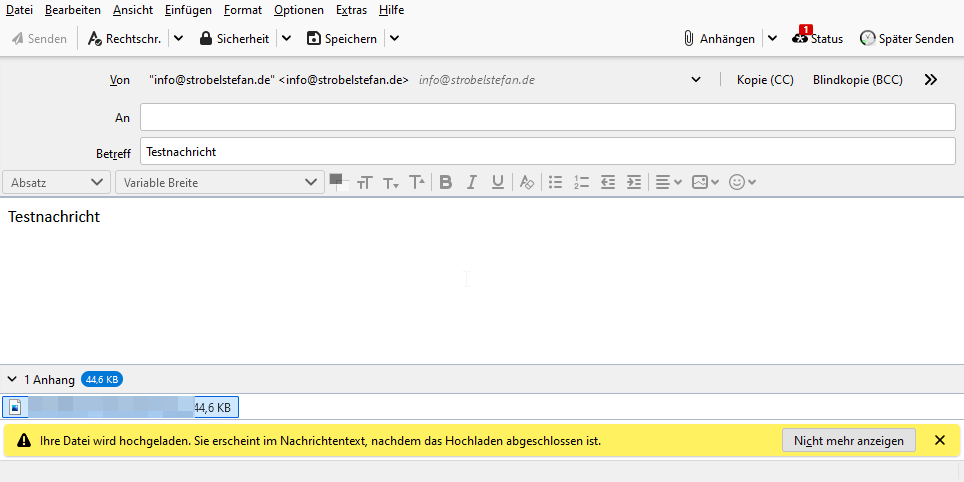Click into the An recipient field
This screenshot has width=964, height=482.
coord(548,117)
